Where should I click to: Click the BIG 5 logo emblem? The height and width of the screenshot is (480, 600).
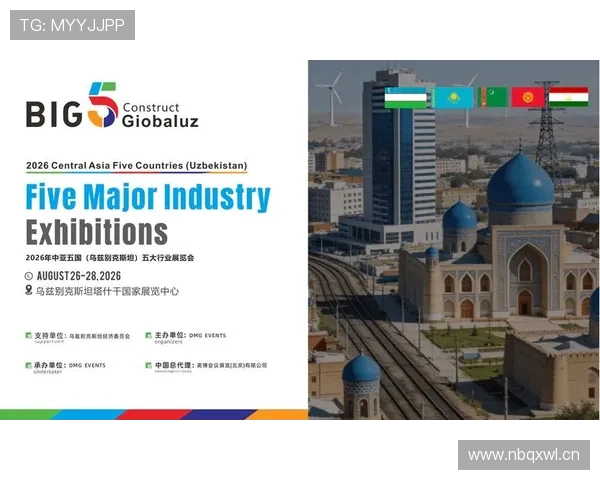pyautogui.click(x=102, y=111)
